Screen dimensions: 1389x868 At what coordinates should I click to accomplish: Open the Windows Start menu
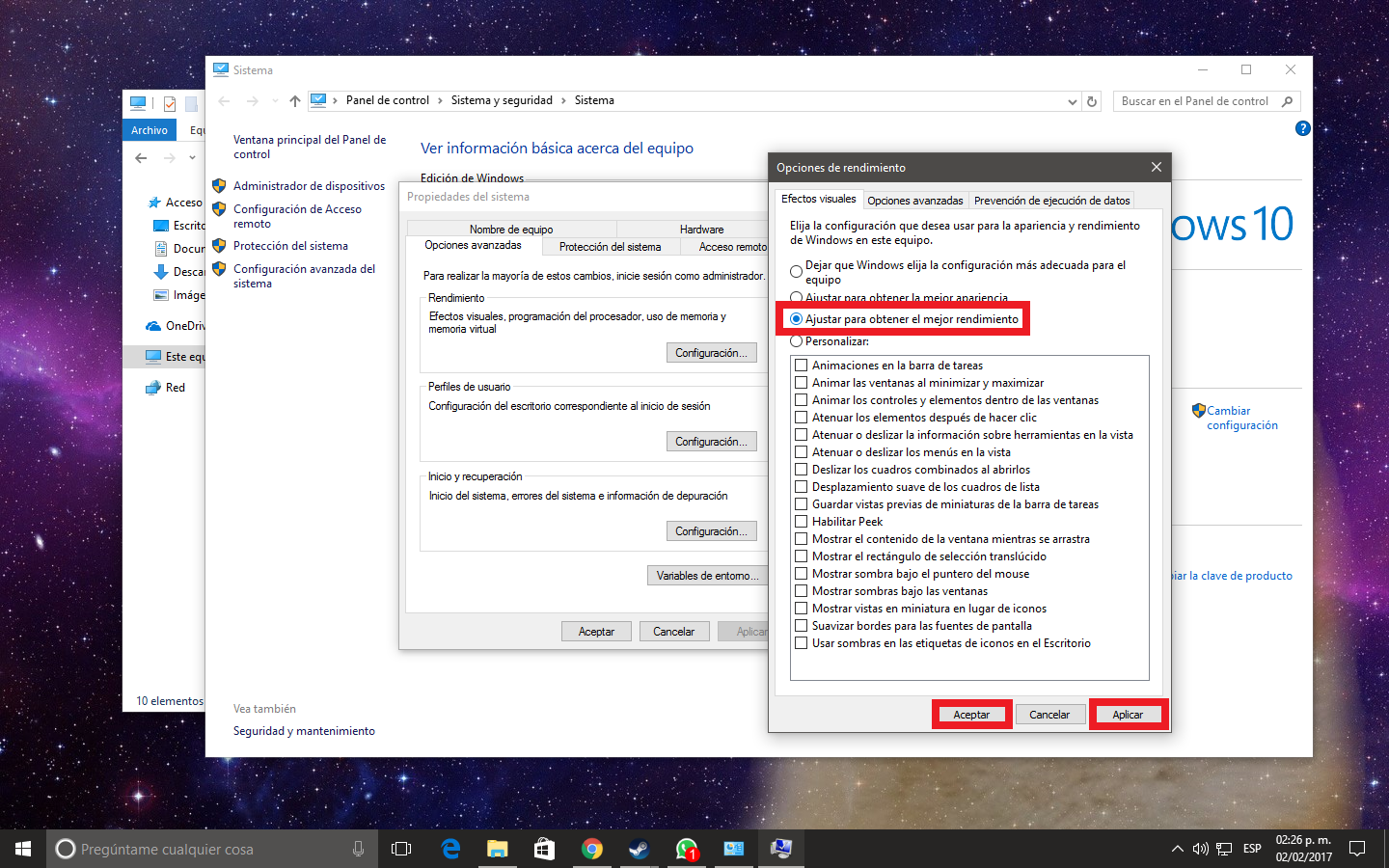pos(23,849)
